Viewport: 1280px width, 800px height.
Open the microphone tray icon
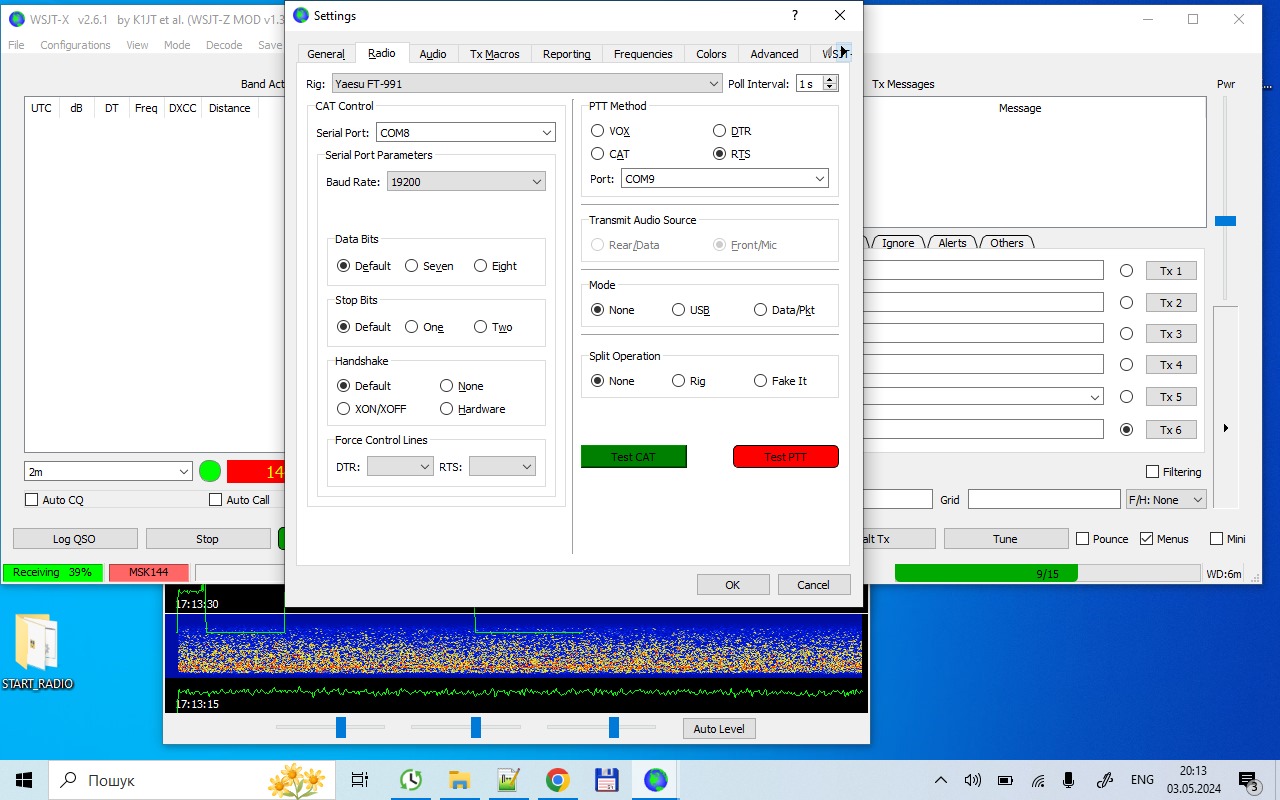point(1069,780)
